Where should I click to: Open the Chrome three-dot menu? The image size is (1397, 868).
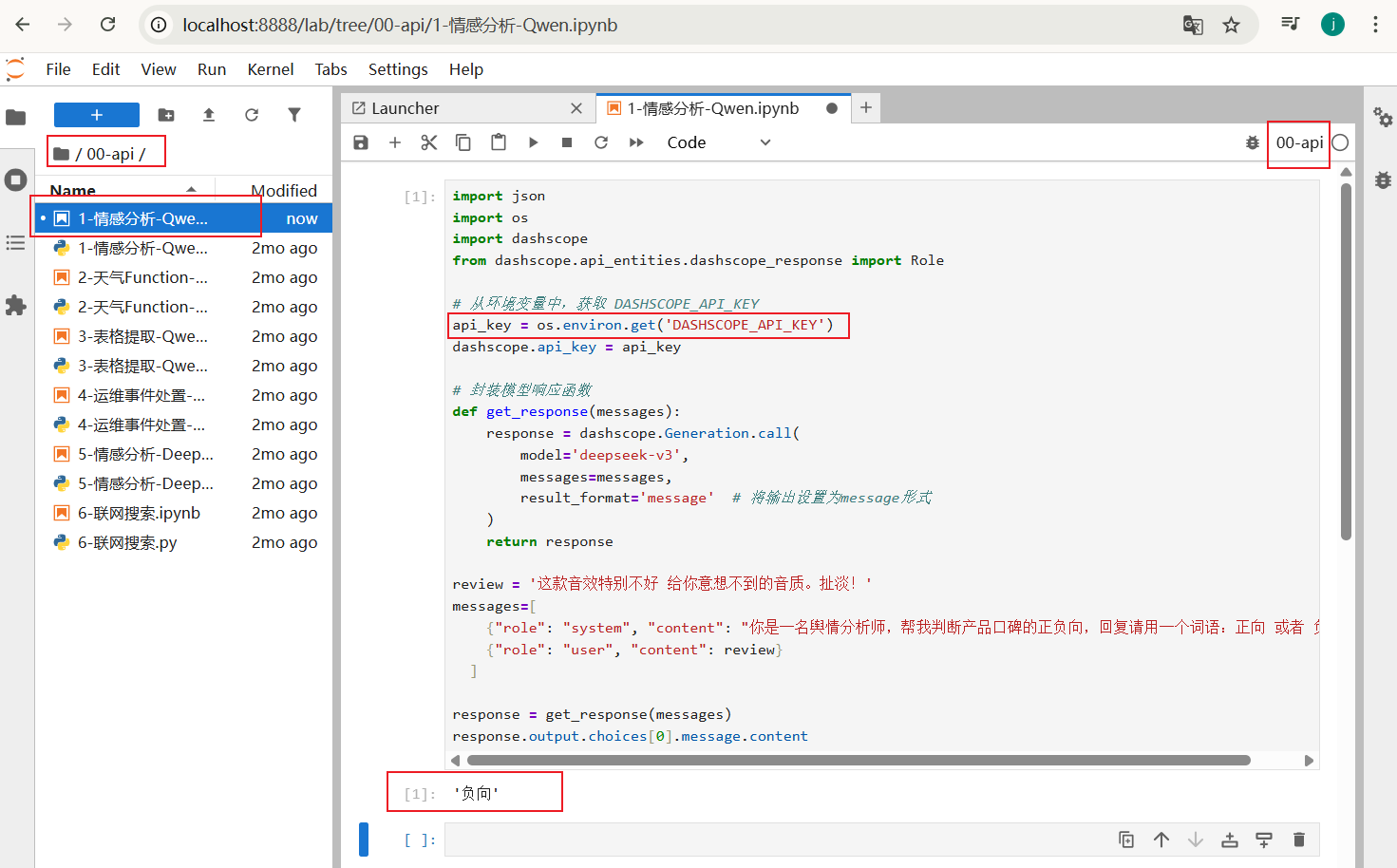pyautogui.click(x=1375, y=25)
